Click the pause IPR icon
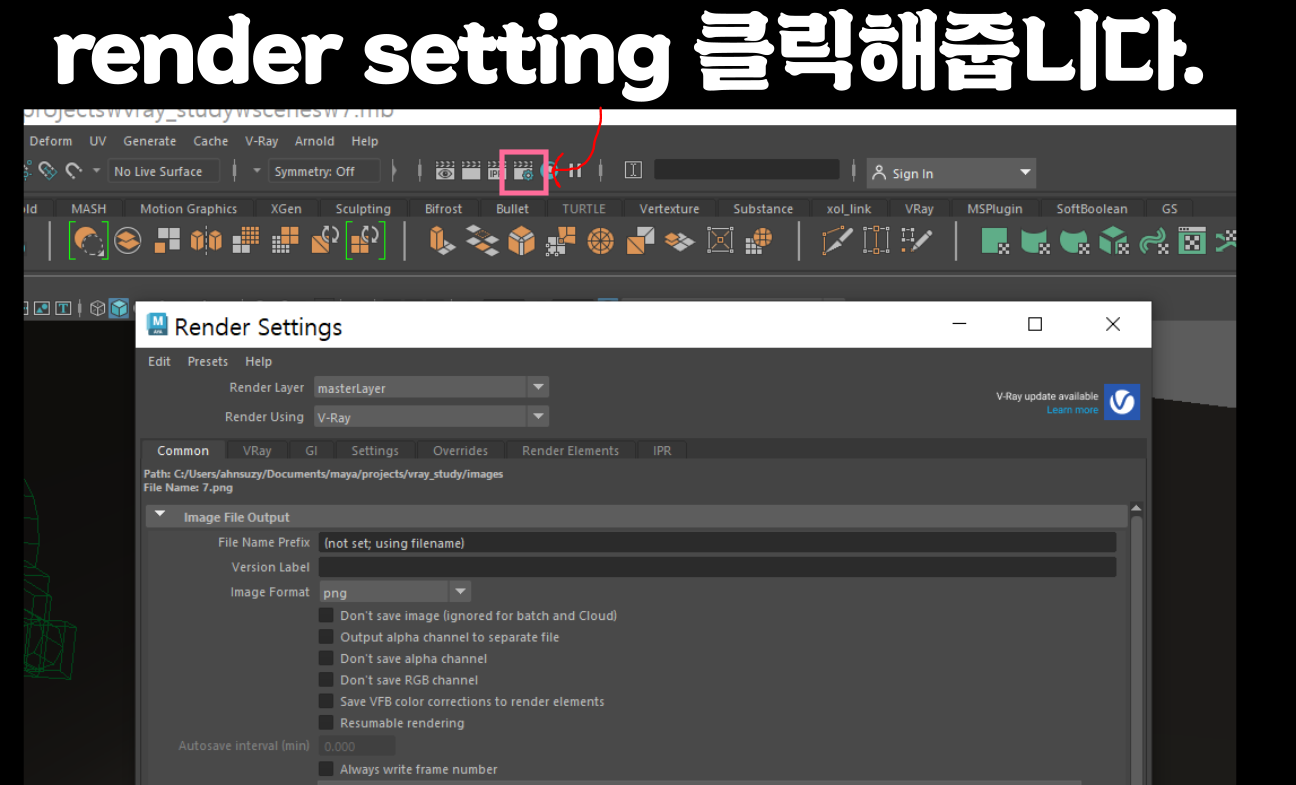1296x785 pixels. click(575, 171)
